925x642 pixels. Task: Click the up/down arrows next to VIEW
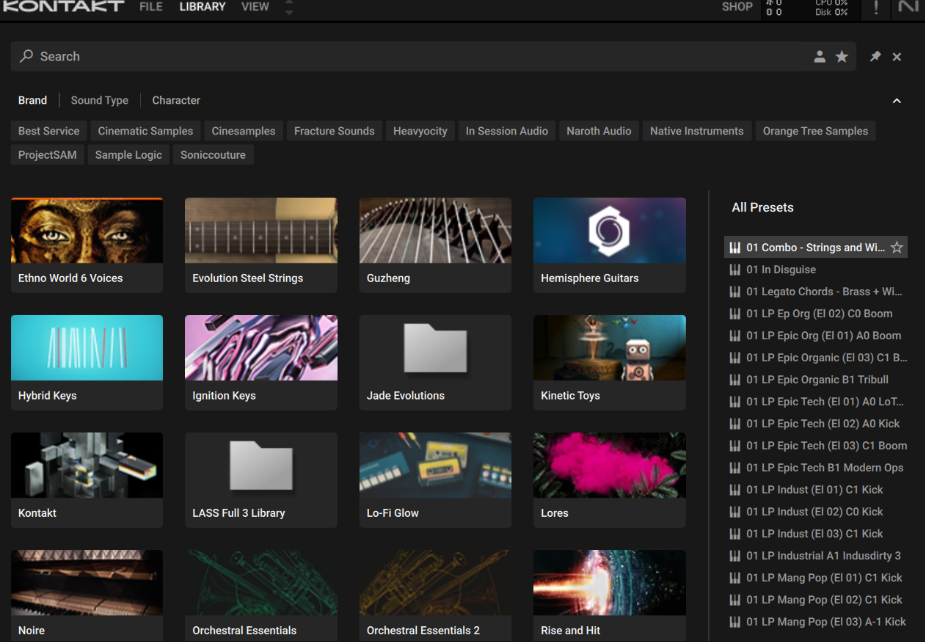(289, 7)
